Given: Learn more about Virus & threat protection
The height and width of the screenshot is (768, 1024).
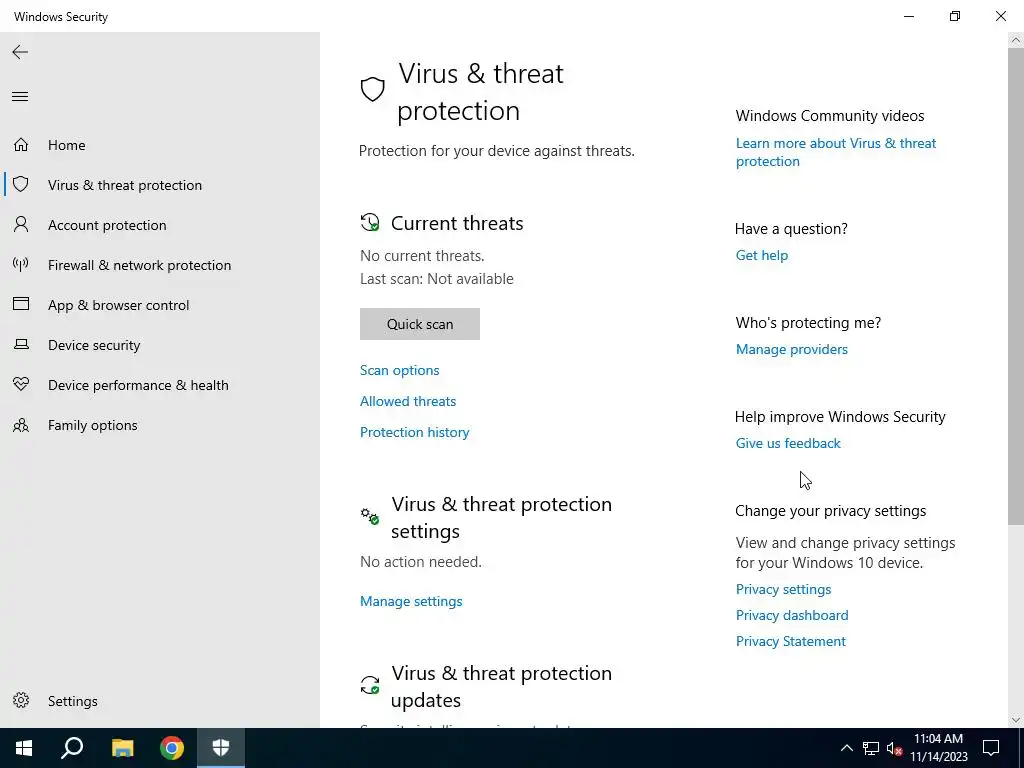Looking at the screenshot, I should click(836, 152).
